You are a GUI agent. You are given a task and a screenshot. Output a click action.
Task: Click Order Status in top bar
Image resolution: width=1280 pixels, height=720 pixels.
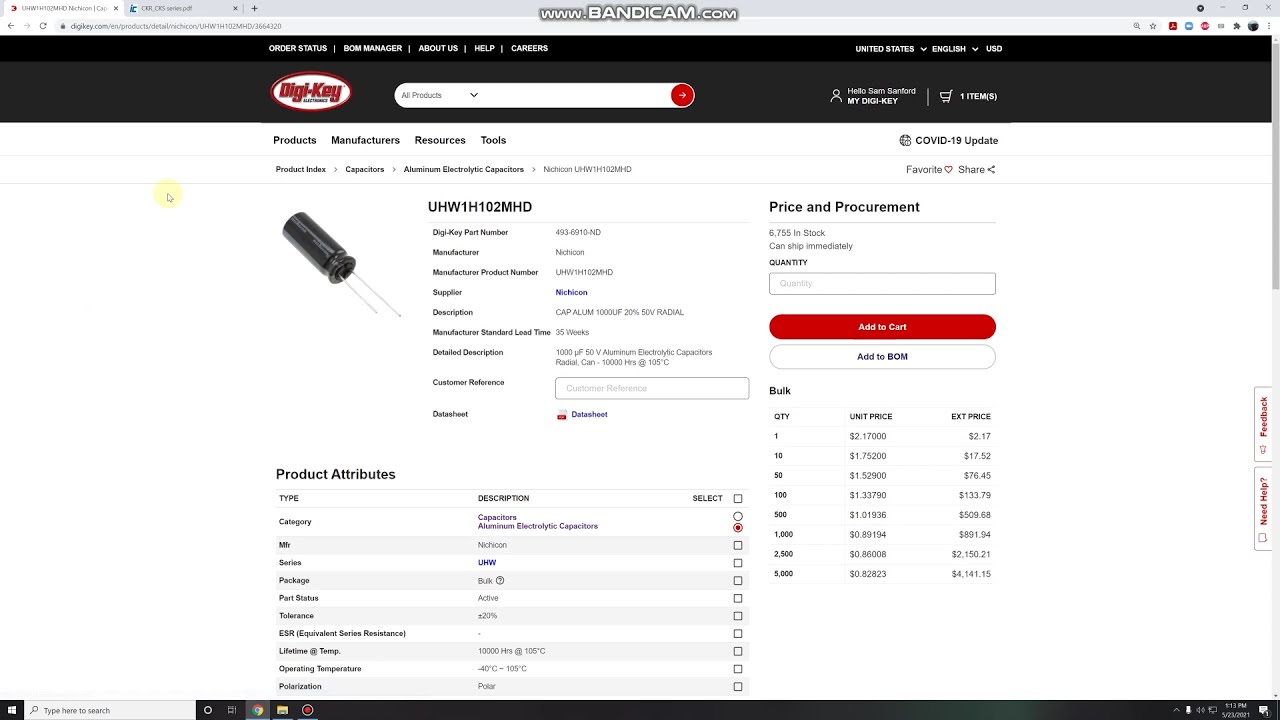pos(298,48)
